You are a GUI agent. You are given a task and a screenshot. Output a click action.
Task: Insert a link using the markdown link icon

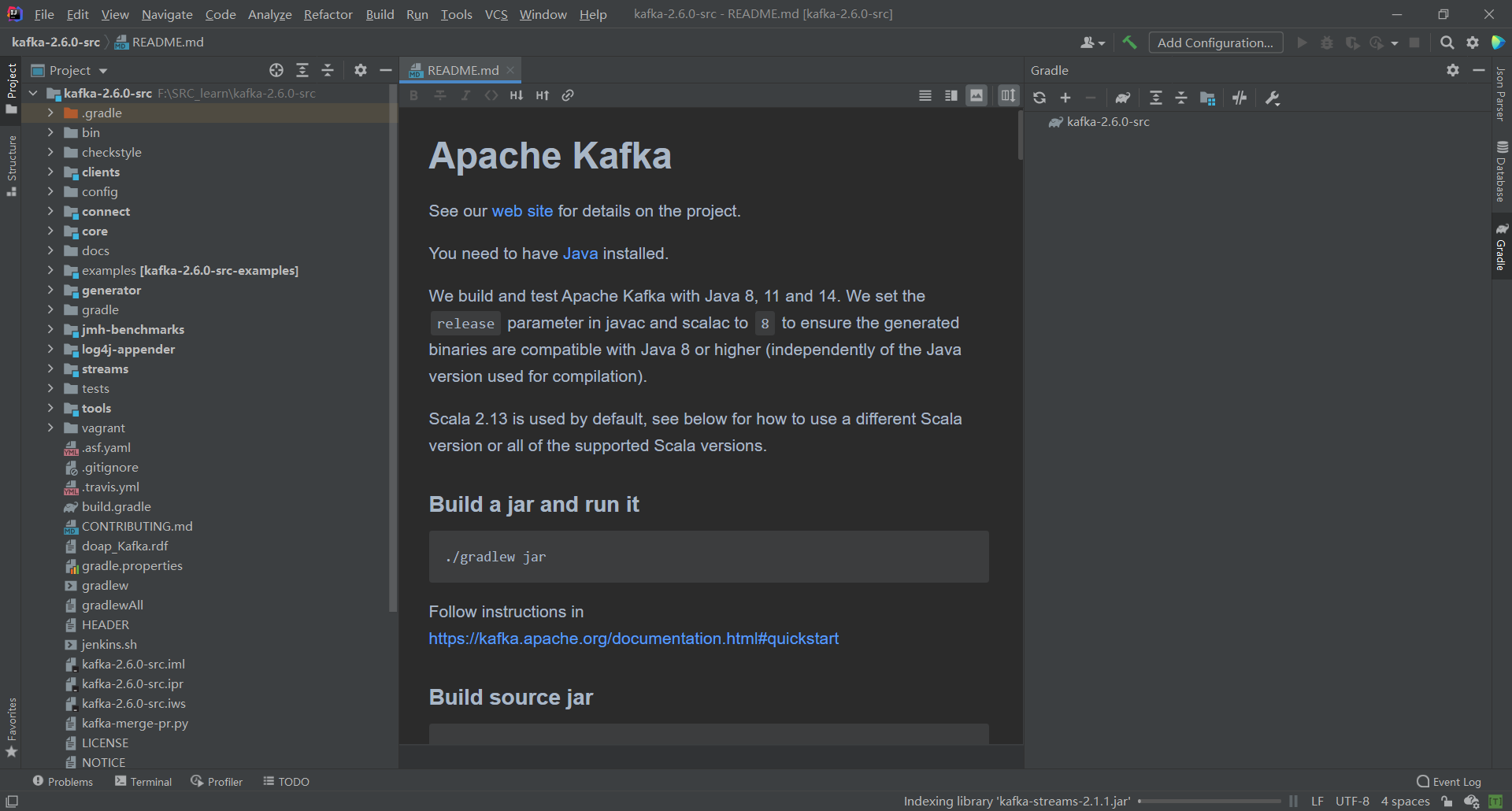pos(568,95)
